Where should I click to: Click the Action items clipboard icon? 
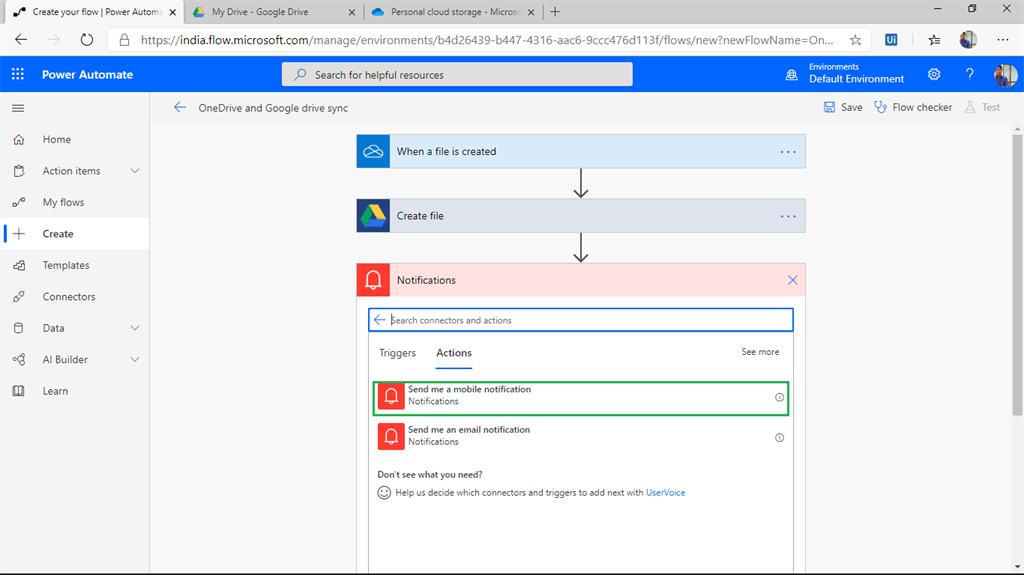point(19,171)
